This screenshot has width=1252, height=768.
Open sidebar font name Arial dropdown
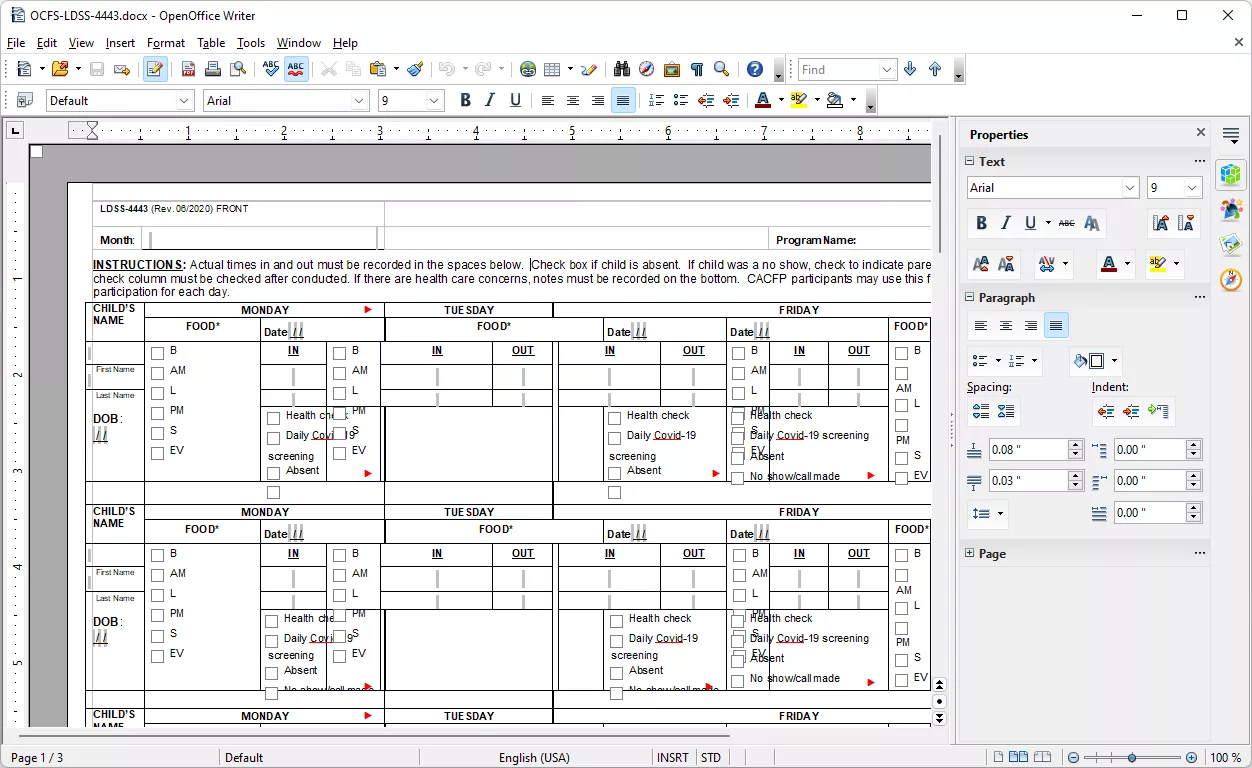point(1131,187)
